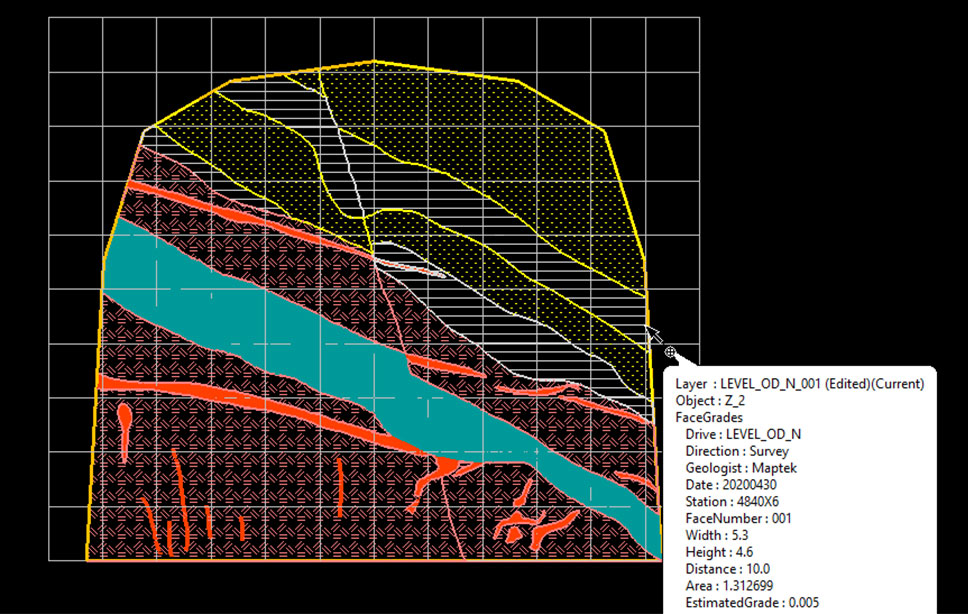Click the circular snap crosshair cursor marker

coord(670,352)
